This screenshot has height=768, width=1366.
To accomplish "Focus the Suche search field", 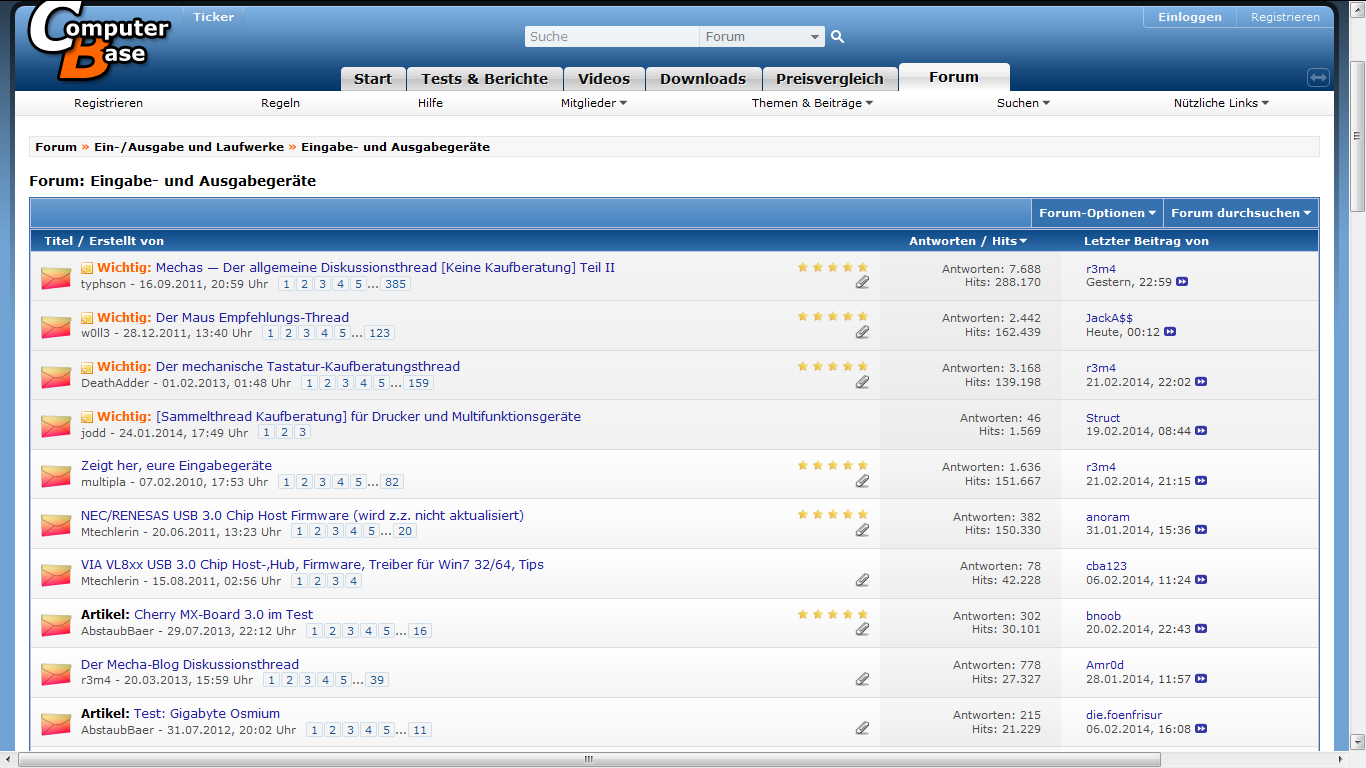I will coord(612,37).
